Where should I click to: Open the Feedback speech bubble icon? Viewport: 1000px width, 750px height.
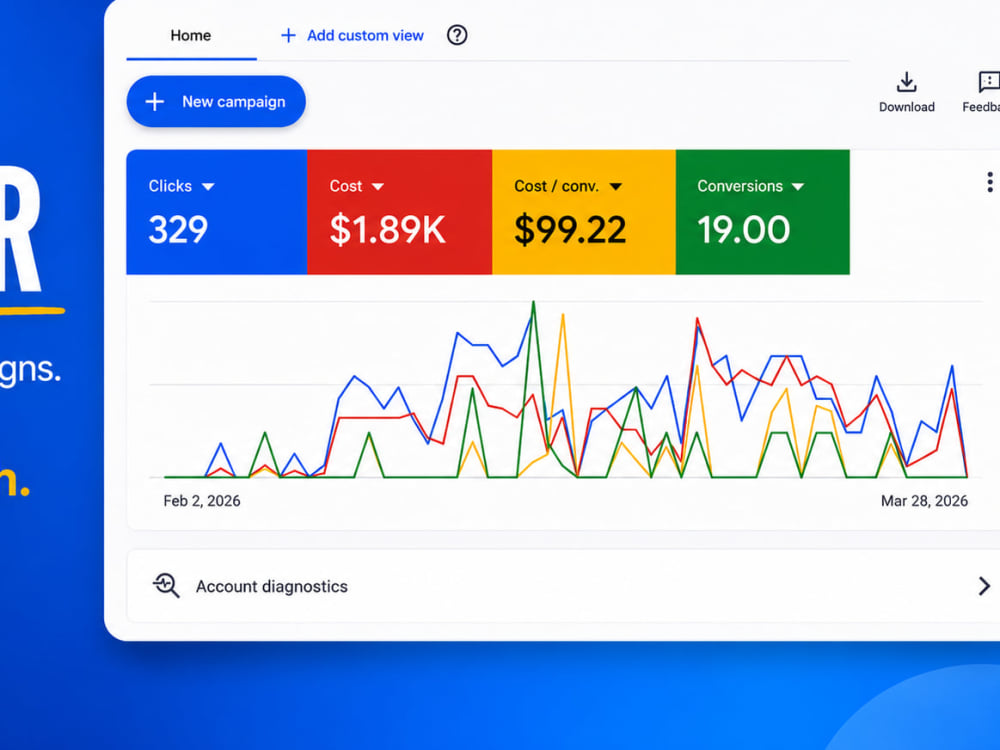click(989, 82)
